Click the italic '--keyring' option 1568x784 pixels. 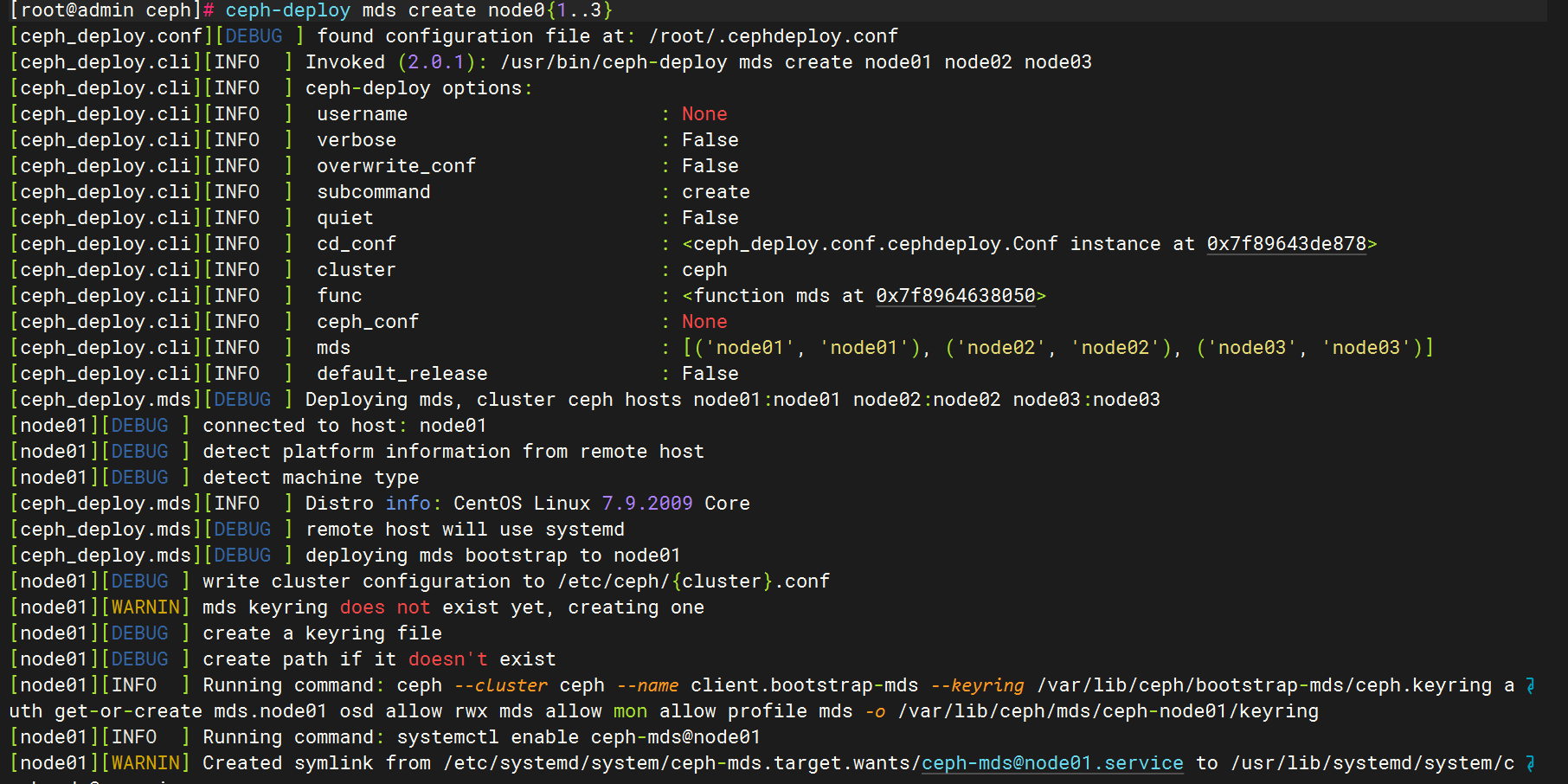pyautogui.click(x=978, y=685)
